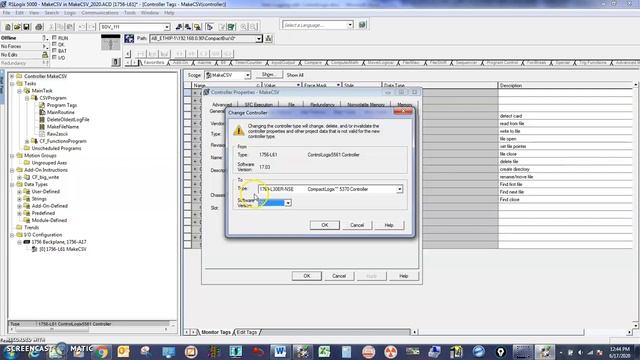Click the Find Previous binoculars icon
Image resolution: width=640 pixels, height=360 pixels.
[179, 27]
